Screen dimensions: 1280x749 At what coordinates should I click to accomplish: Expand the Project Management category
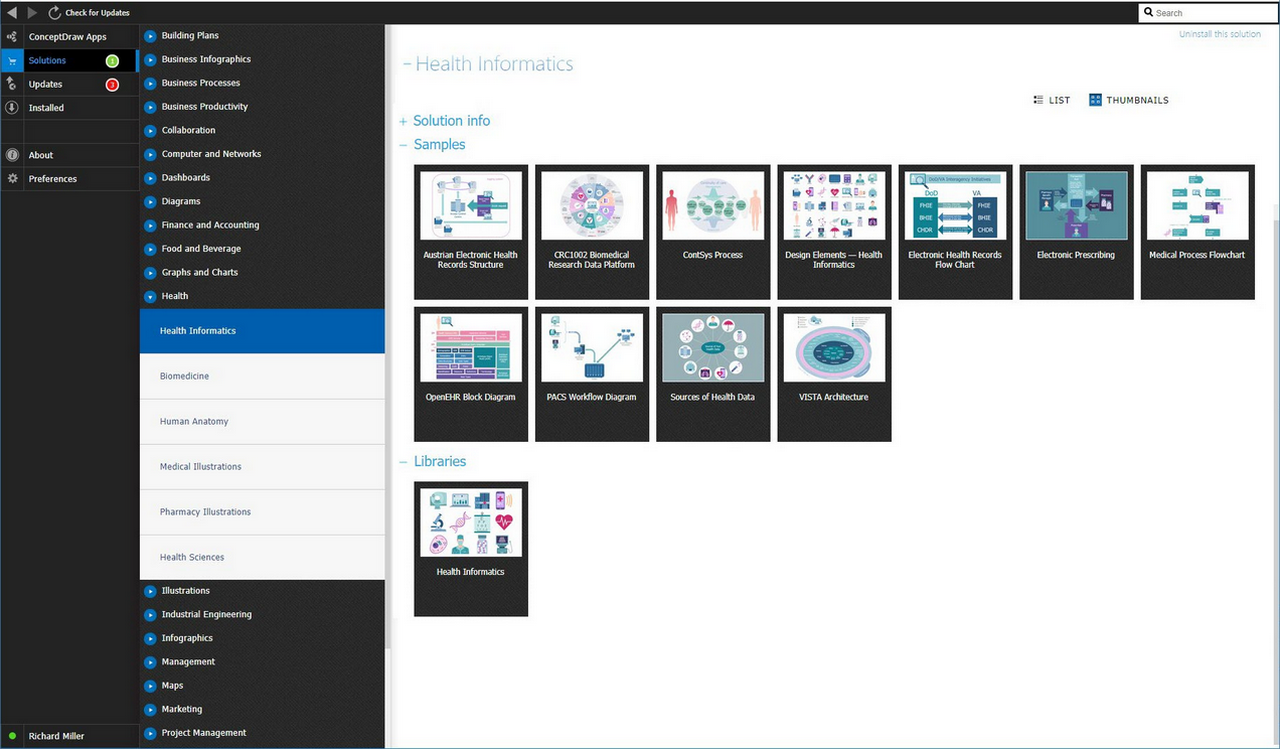coord(150,733)
